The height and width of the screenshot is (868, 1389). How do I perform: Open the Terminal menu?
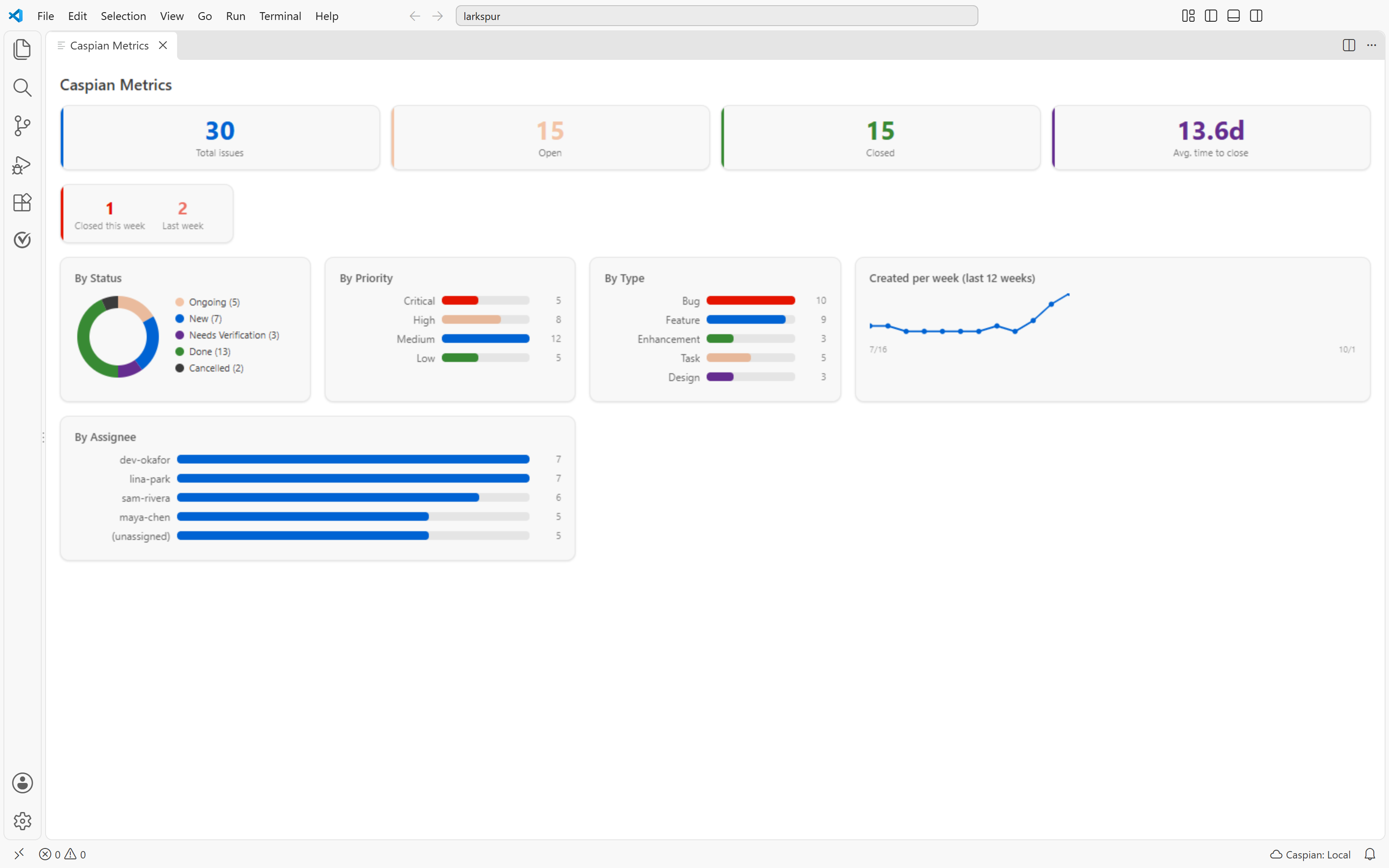pyautogui.click(x=280, y=16)
